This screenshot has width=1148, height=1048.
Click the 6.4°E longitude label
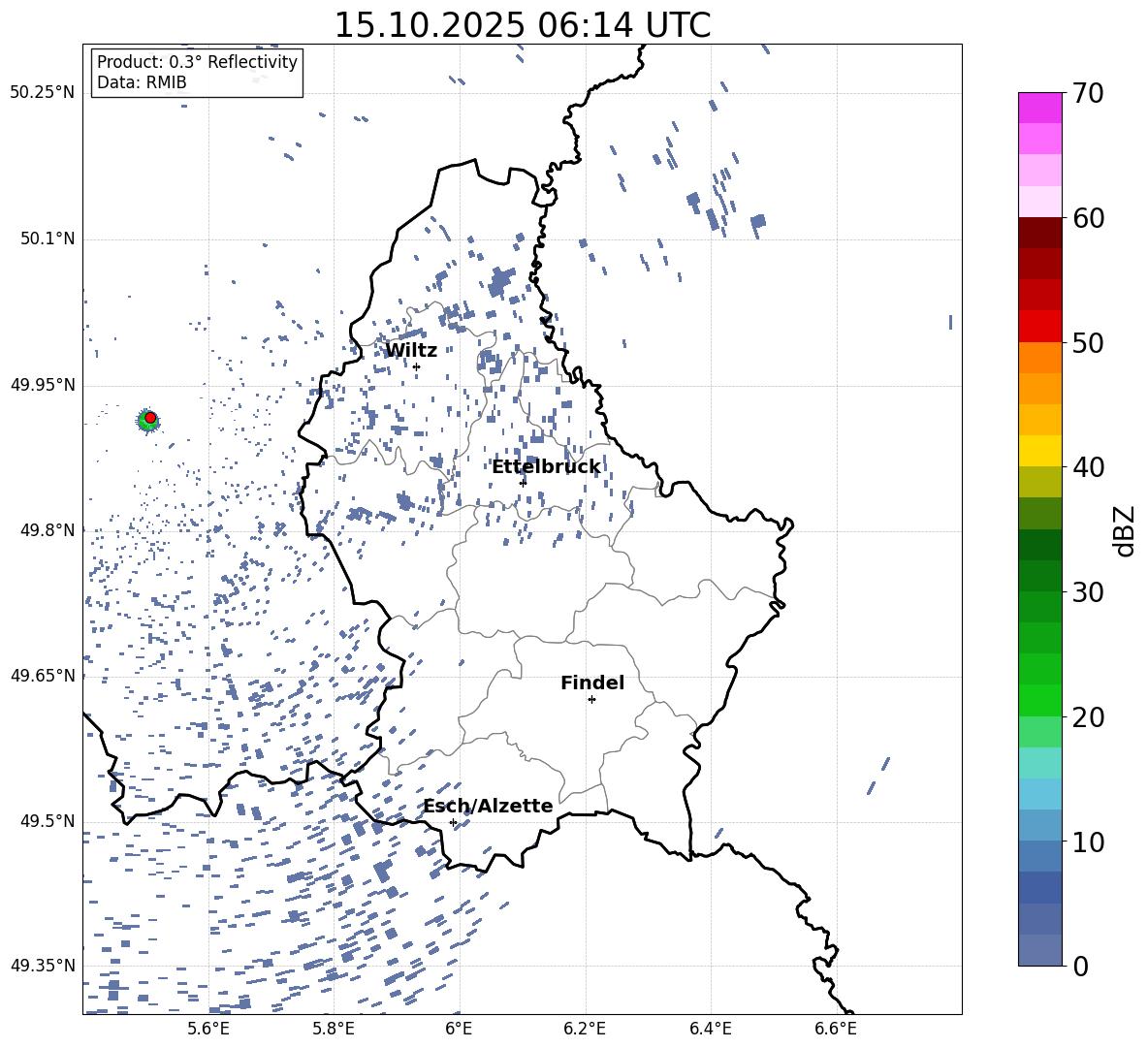pos(710,1029)
